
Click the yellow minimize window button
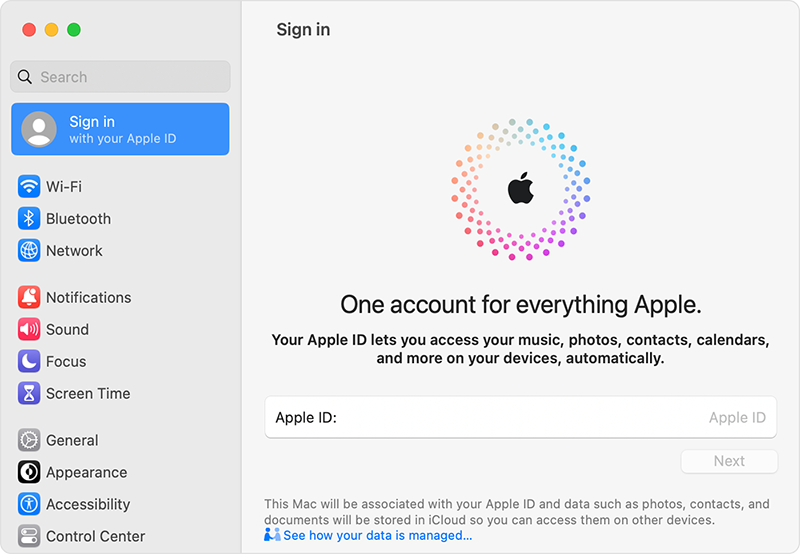pos(51,30)
